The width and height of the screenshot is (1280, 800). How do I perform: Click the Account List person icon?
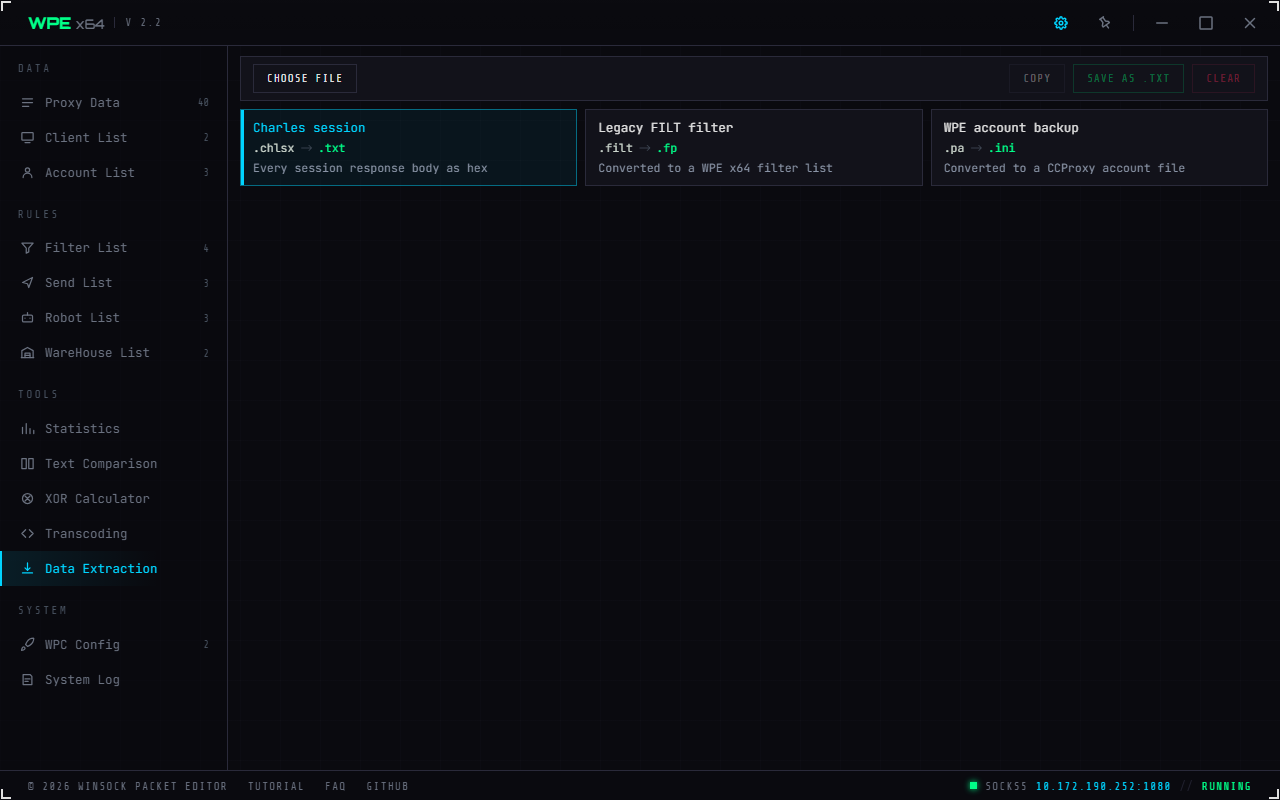click(27, 173)
